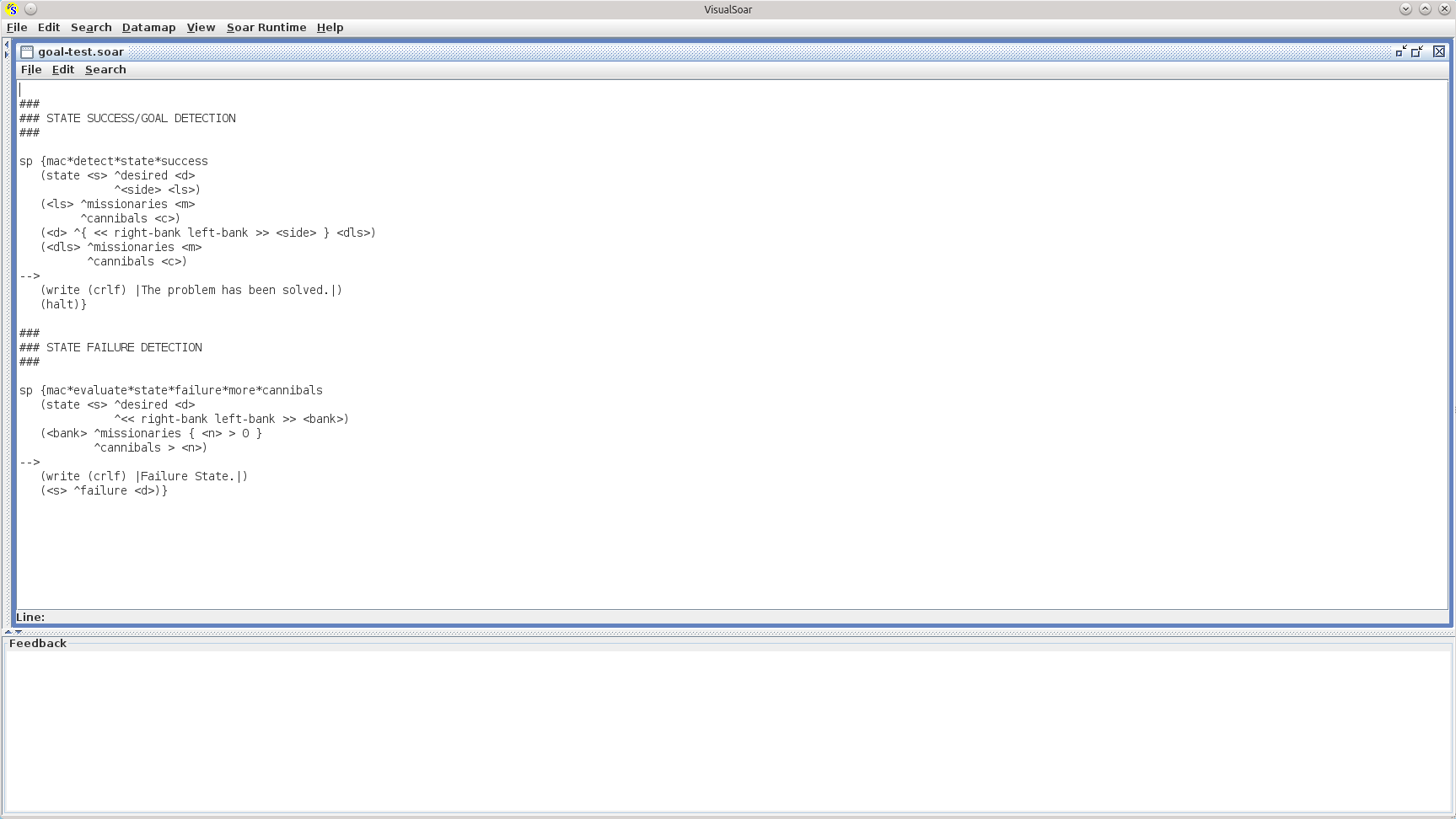1456x819 pixels.
Task: Collapse left pane with the left arrow
Action: tap(7, 45)
